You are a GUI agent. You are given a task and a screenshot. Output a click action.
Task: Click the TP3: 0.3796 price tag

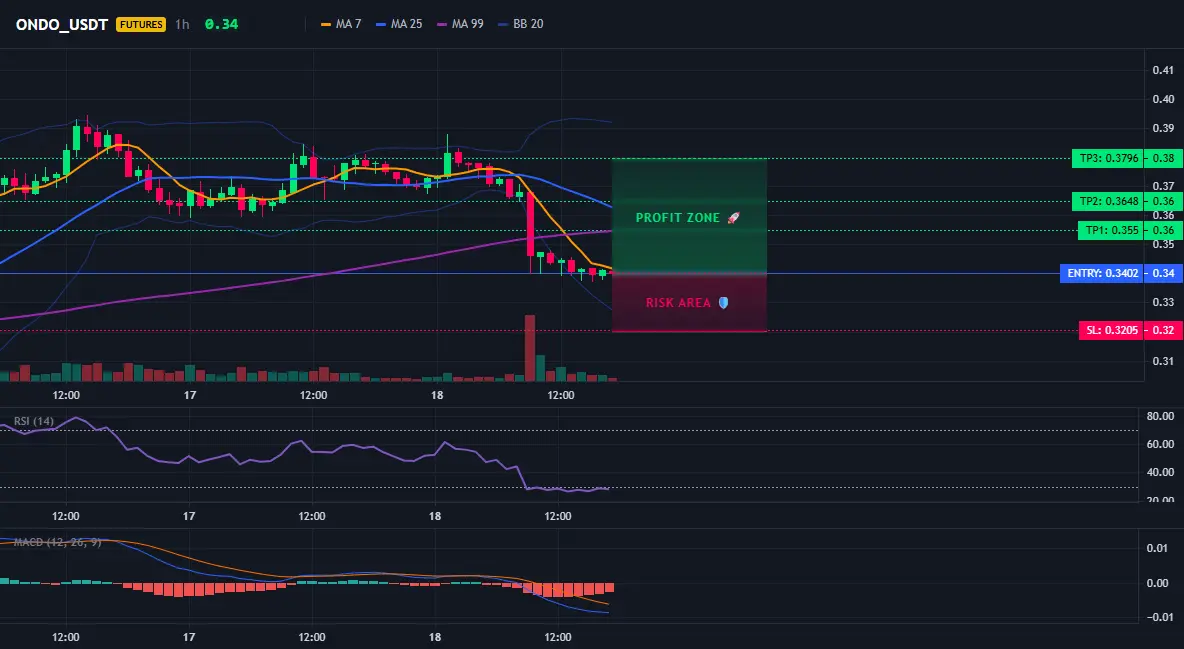coord(1106,159)
